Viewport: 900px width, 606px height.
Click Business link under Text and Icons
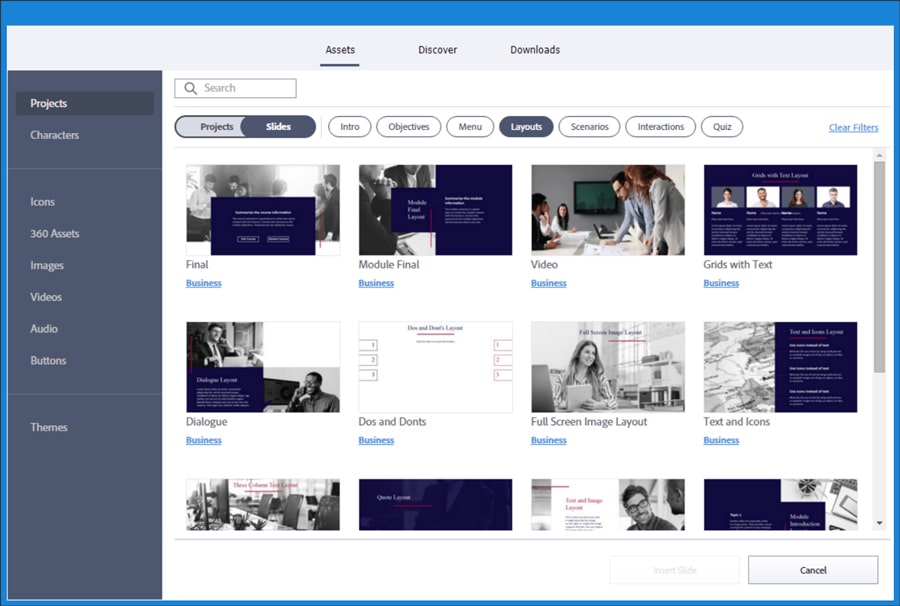(x=721, y=440)
